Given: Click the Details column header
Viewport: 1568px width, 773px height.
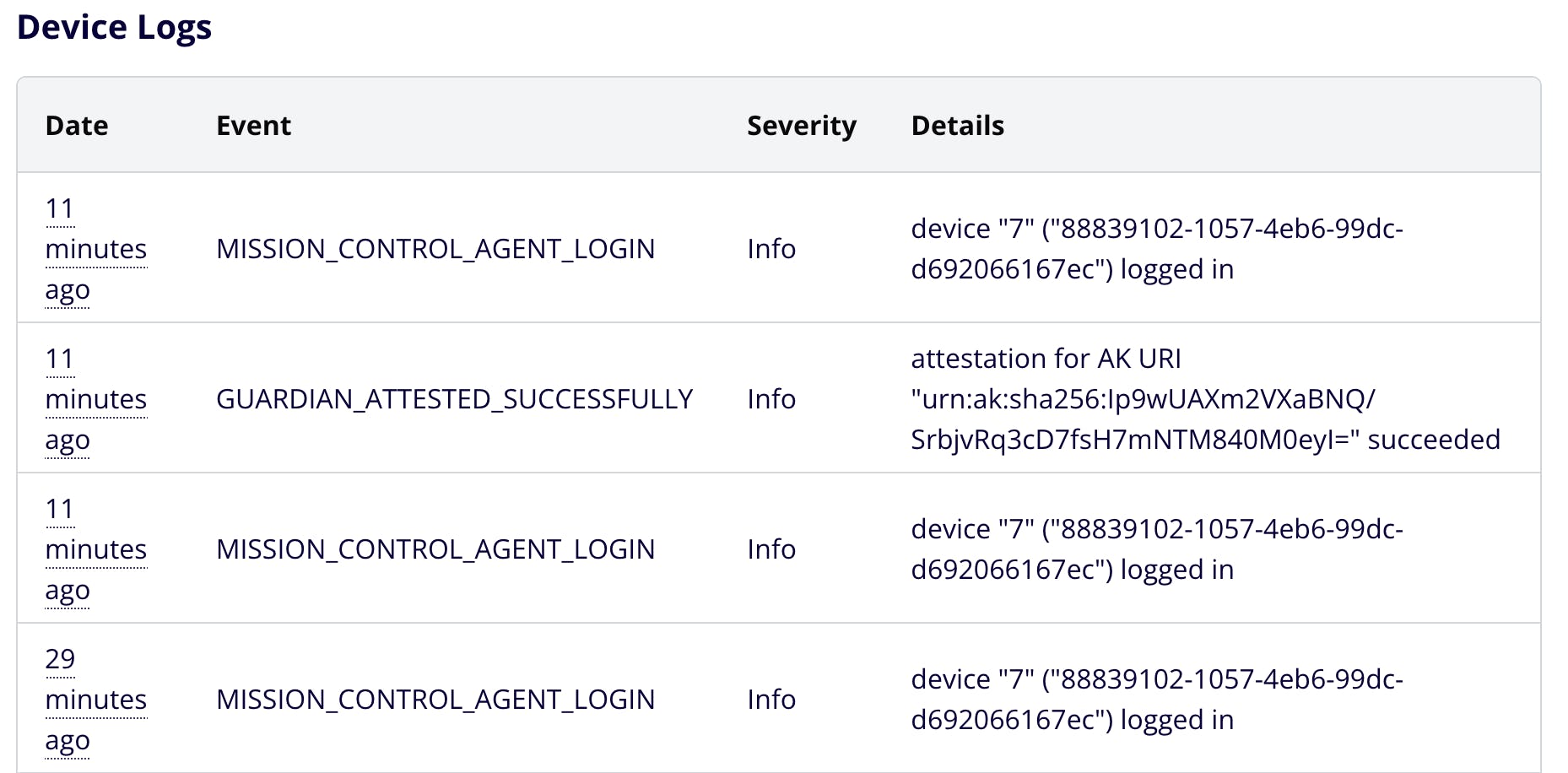Looking at the screenshot, I should coord(957,125).
